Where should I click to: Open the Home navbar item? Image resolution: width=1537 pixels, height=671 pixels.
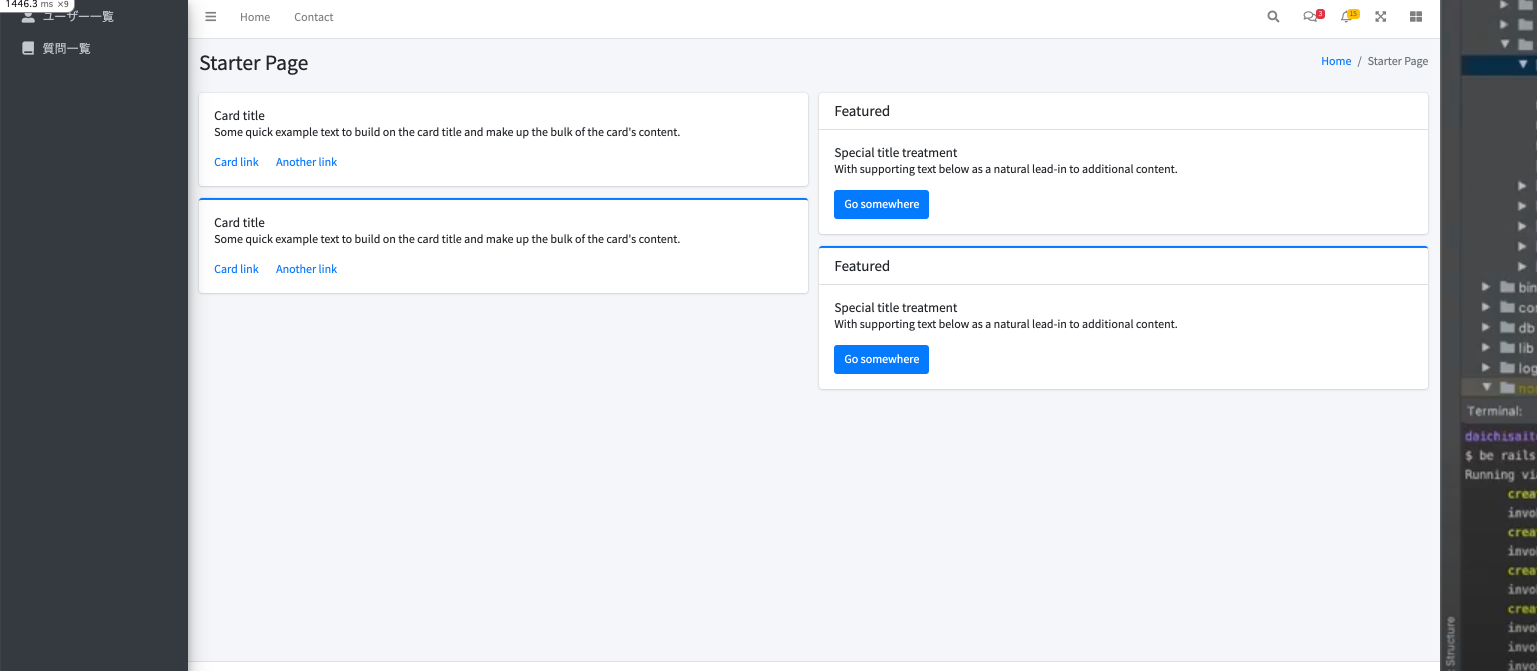pos(255,17)
